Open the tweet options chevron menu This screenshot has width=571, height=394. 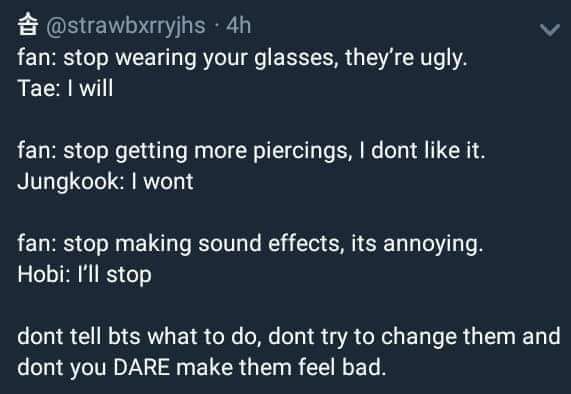[x=550, y=30]
